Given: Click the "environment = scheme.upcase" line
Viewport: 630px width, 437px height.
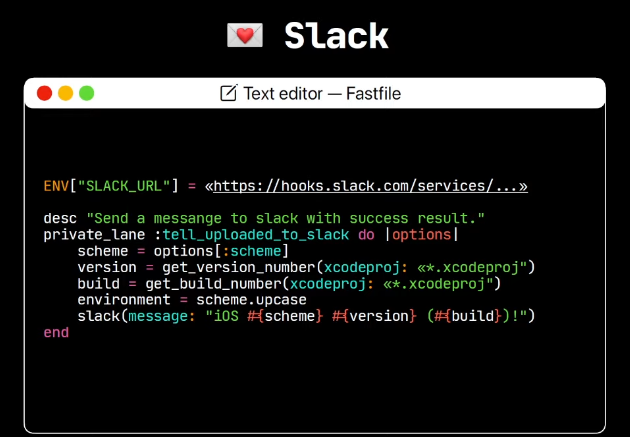Looking at the screenshot, I should click(x=192, y=300).
